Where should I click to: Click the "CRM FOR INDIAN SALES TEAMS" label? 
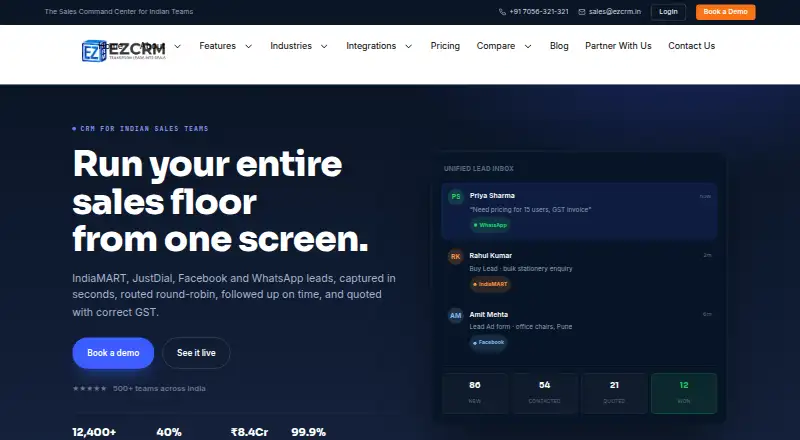tap(144, 129)
